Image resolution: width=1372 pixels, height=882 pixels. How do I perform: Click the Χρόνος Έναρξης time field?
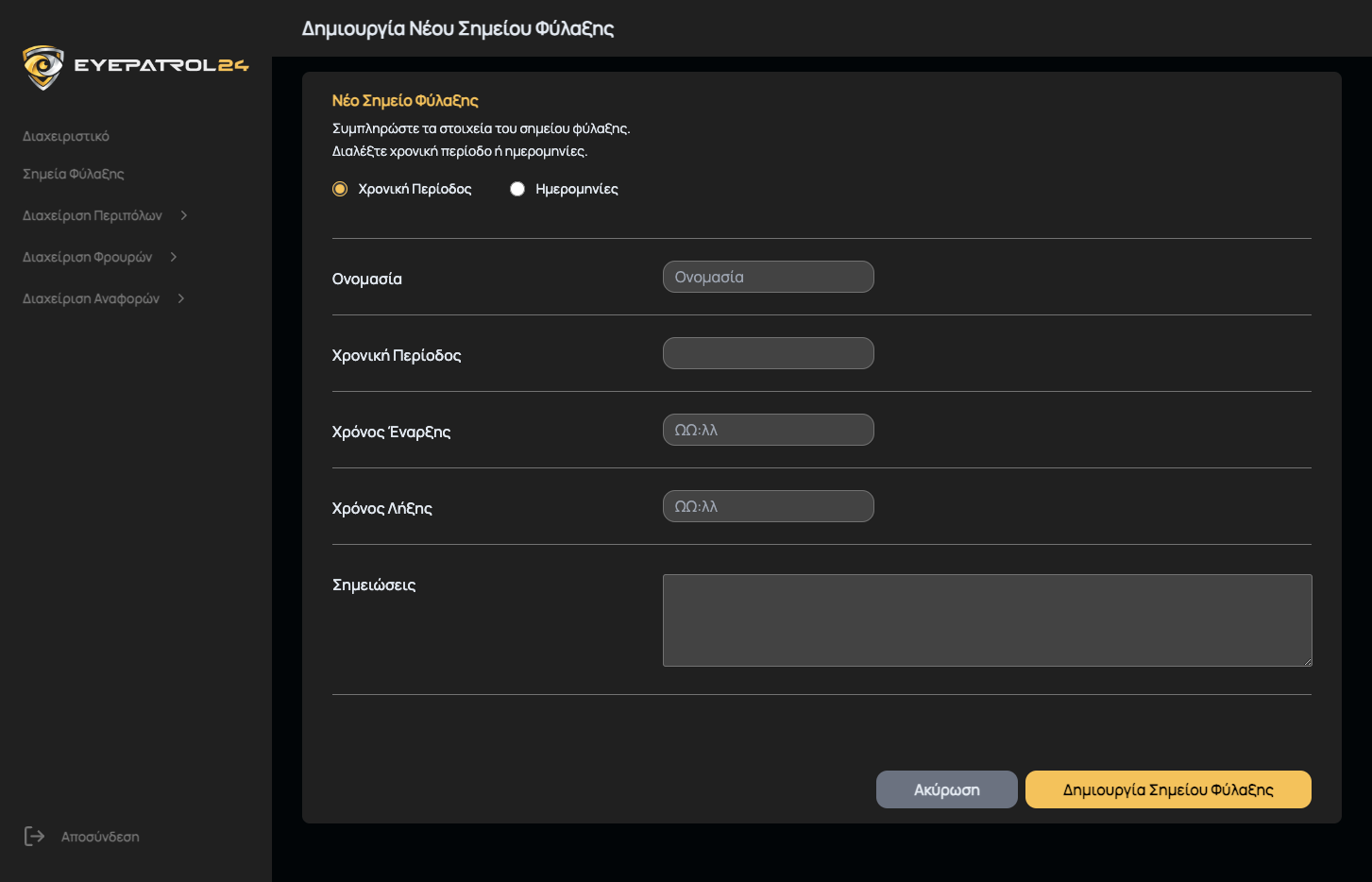coord(768,430)
